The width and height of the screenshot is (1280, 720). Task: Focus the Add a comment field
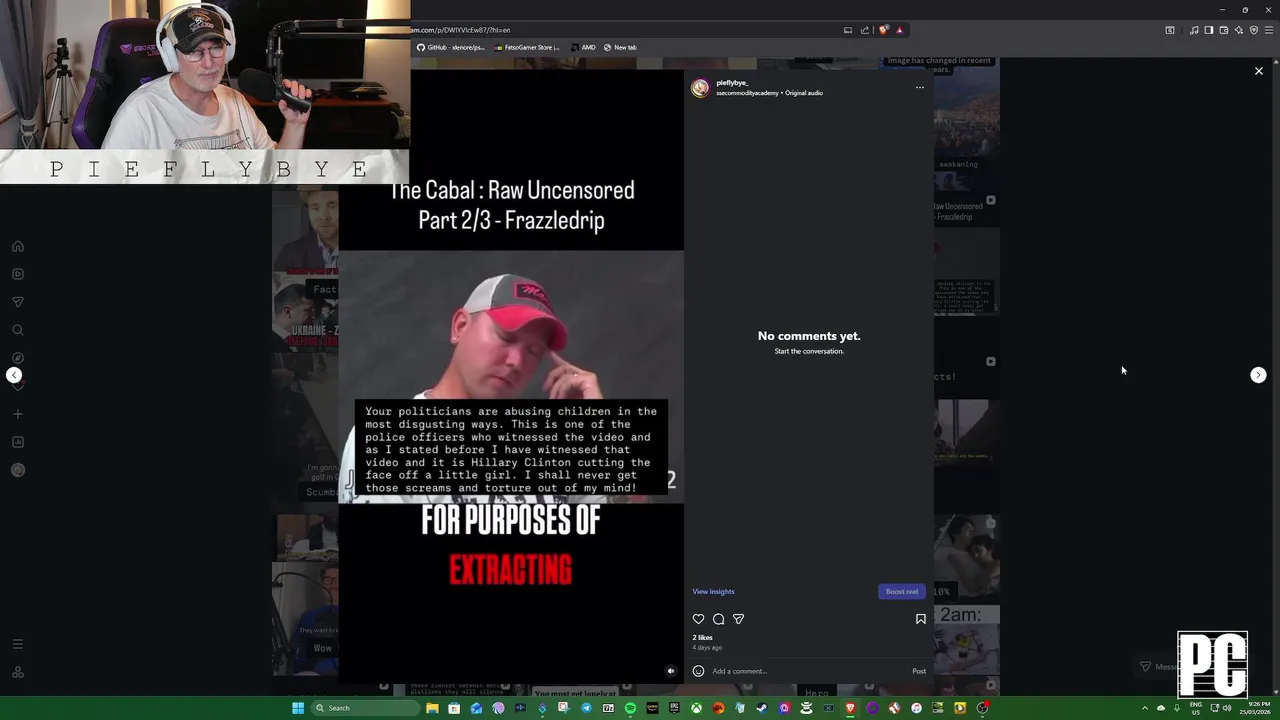click(x=808, y=671)
